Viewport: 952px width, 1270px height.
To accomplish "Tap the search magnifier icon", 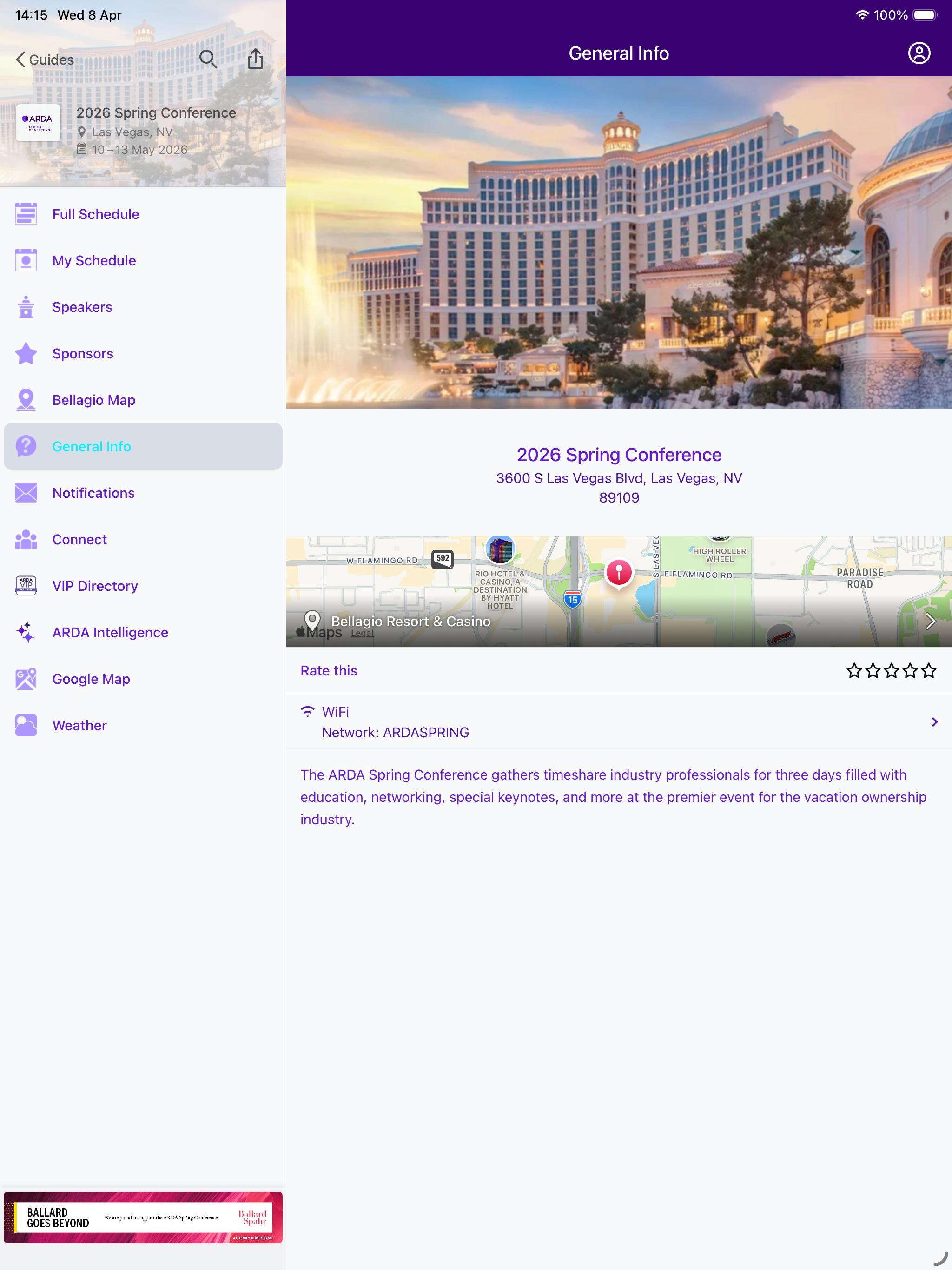I will pyautogui.click(x=208, y=59).
